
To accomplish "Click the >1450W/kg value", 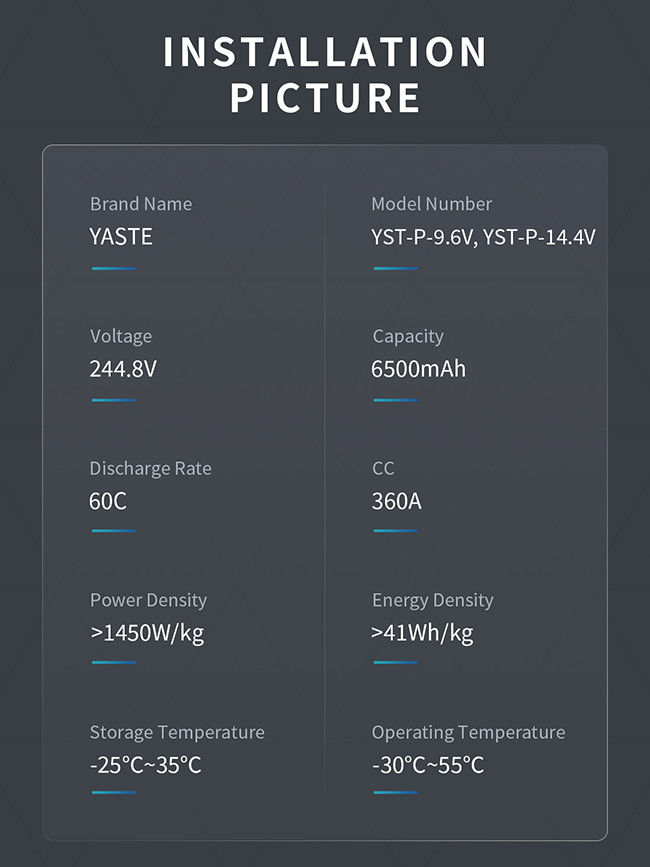I will [147, 633].
